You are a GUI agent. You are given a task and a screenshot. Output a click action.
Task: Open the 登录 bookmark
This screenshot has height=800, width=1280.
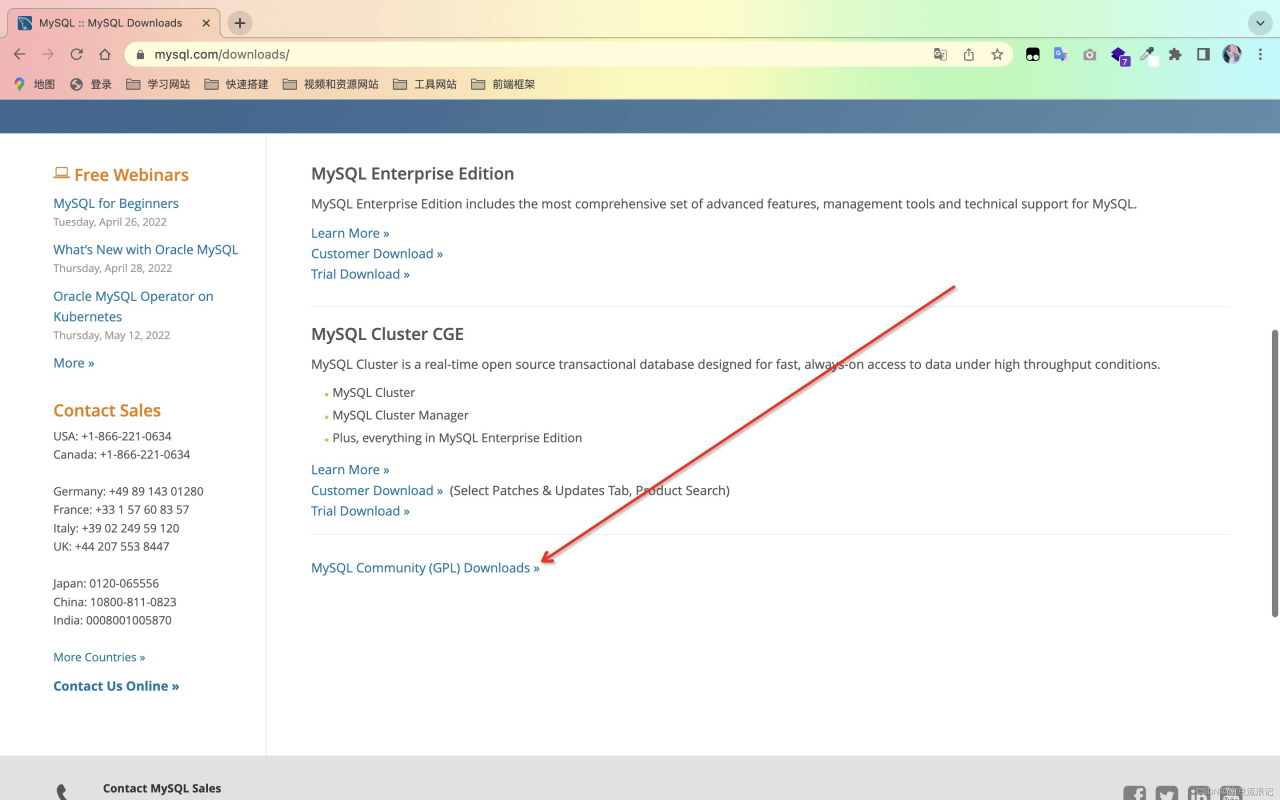click(x=91, y=84)
